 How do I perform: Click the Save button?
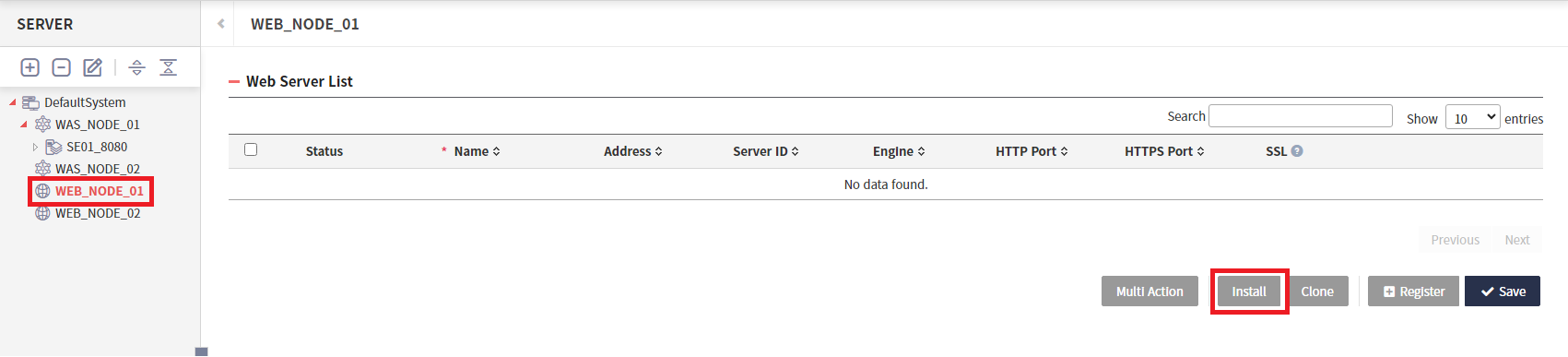[x=1503, y=292]
